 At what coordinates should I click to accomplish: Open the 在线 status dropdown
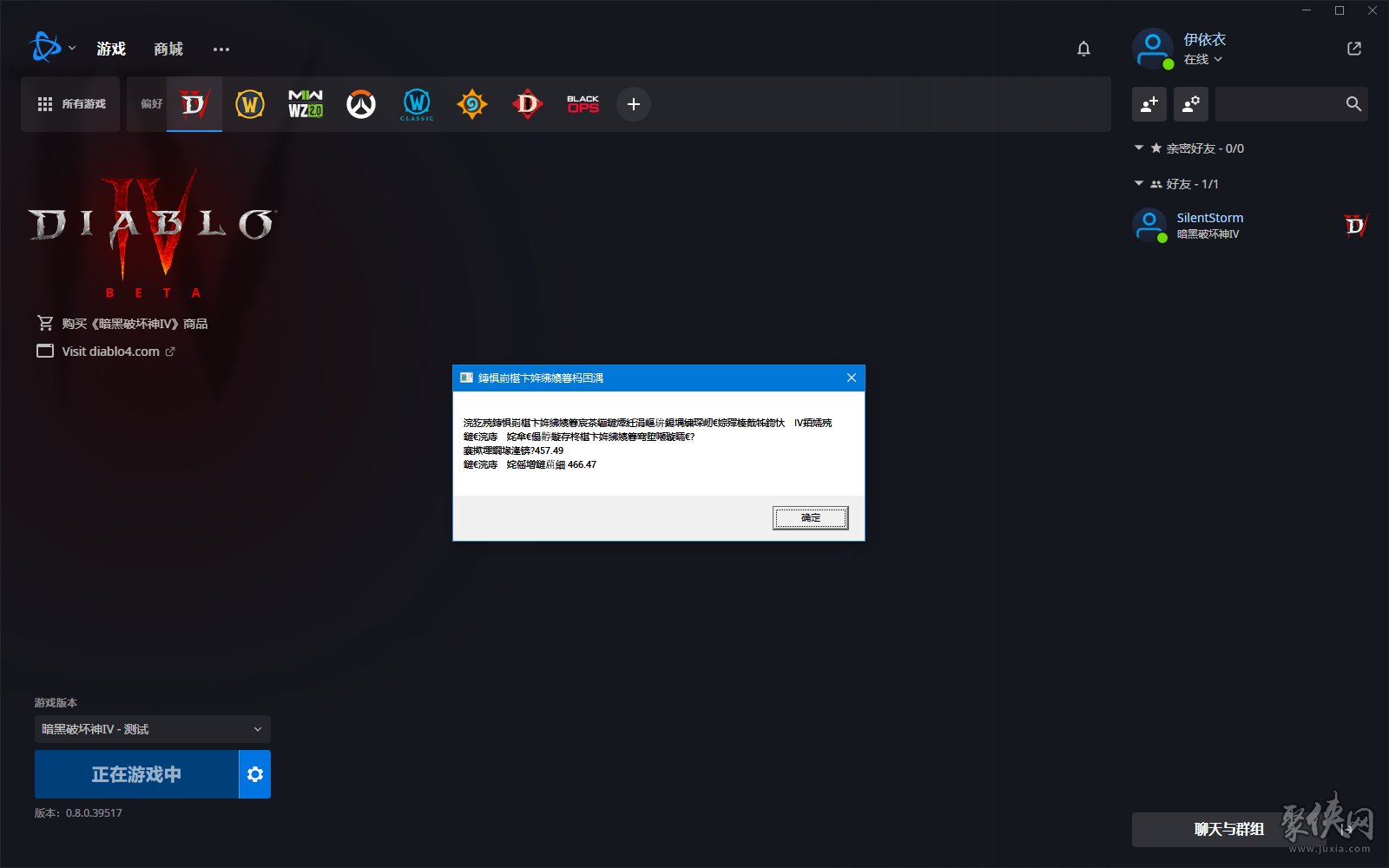pos(1203,59)
